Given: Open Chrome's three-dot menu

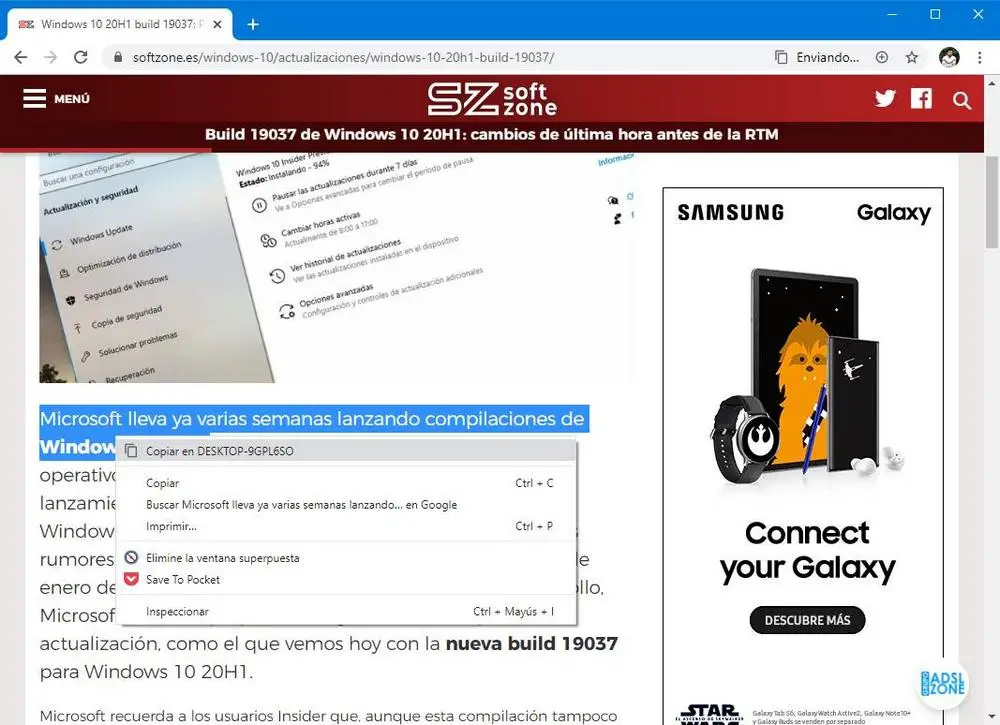Looking at the screenshot, I should tap(980, 57).
